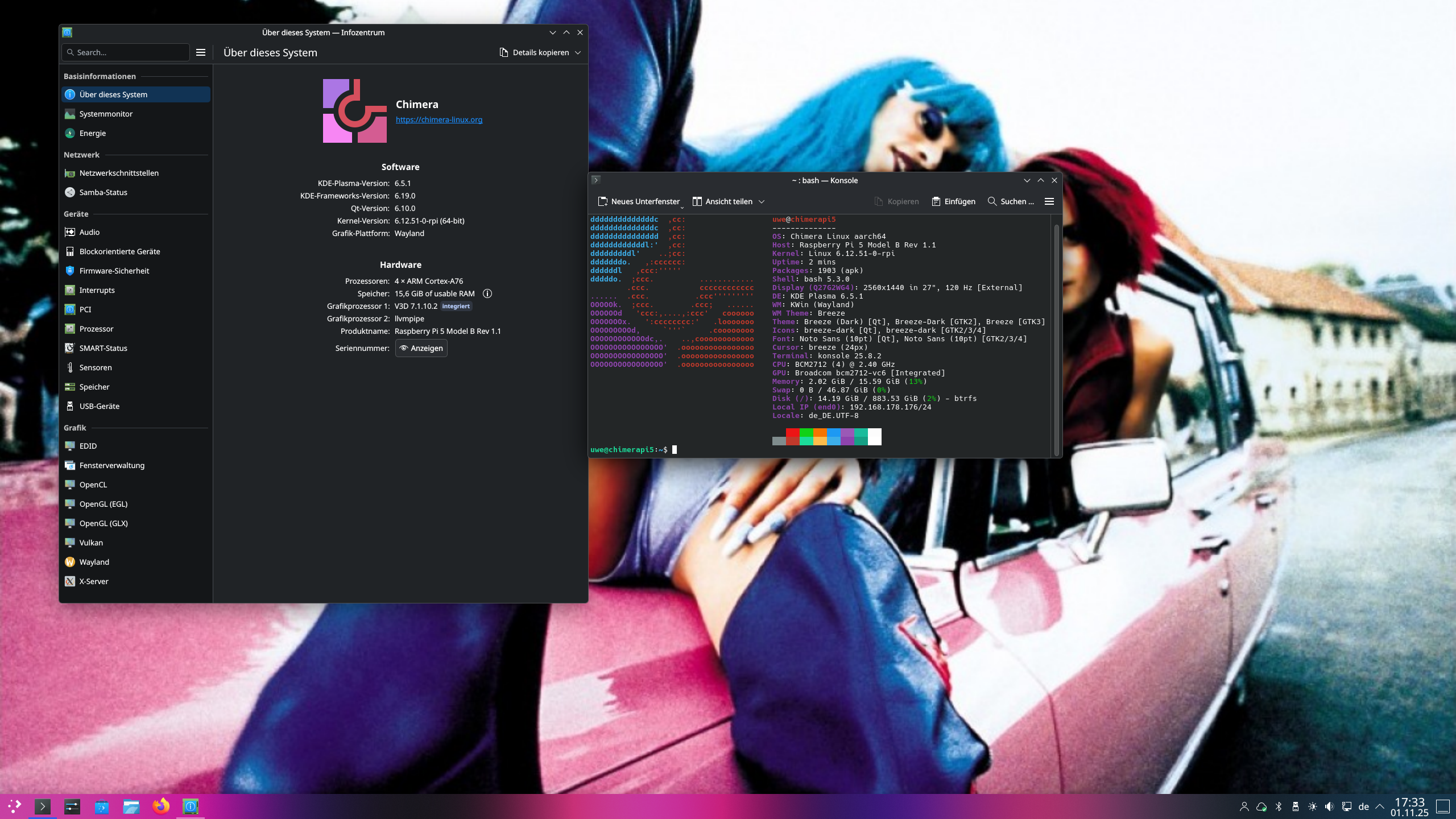Open the KDE application launcher
Image resolution: width=1456 pixels, height=819 pixels.
tap(14, 806)
